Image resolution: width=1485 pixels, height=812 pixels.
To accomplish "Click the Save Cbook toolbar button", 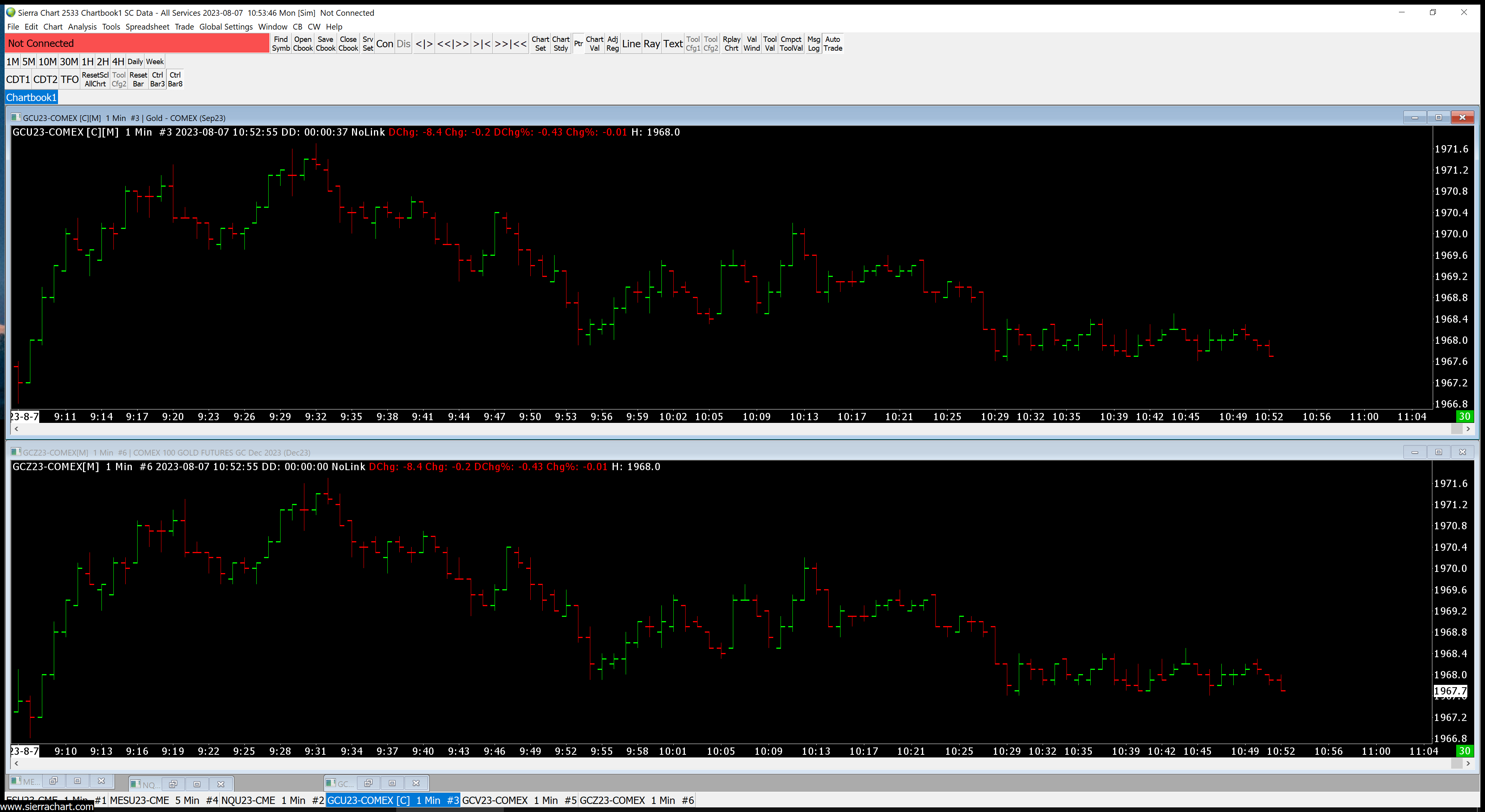I will (x=325, y=44).
